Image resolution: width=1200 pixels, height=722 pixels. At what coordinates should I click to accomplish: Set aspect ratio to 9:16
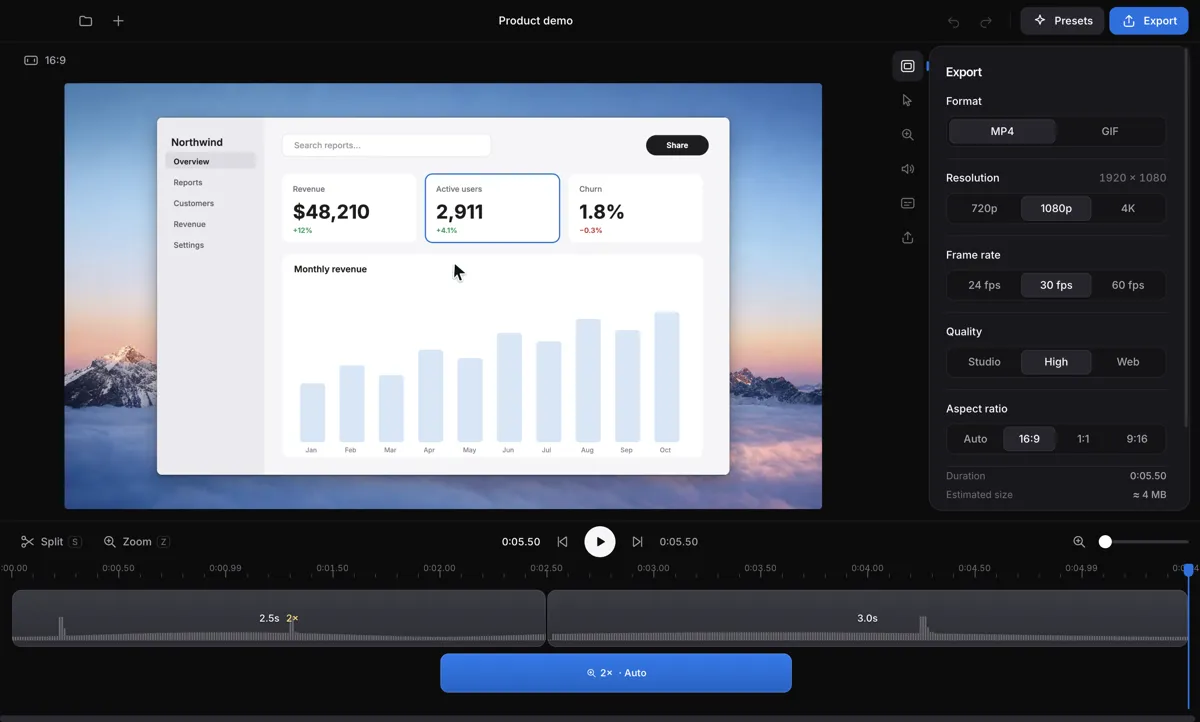coord(1137,439)
